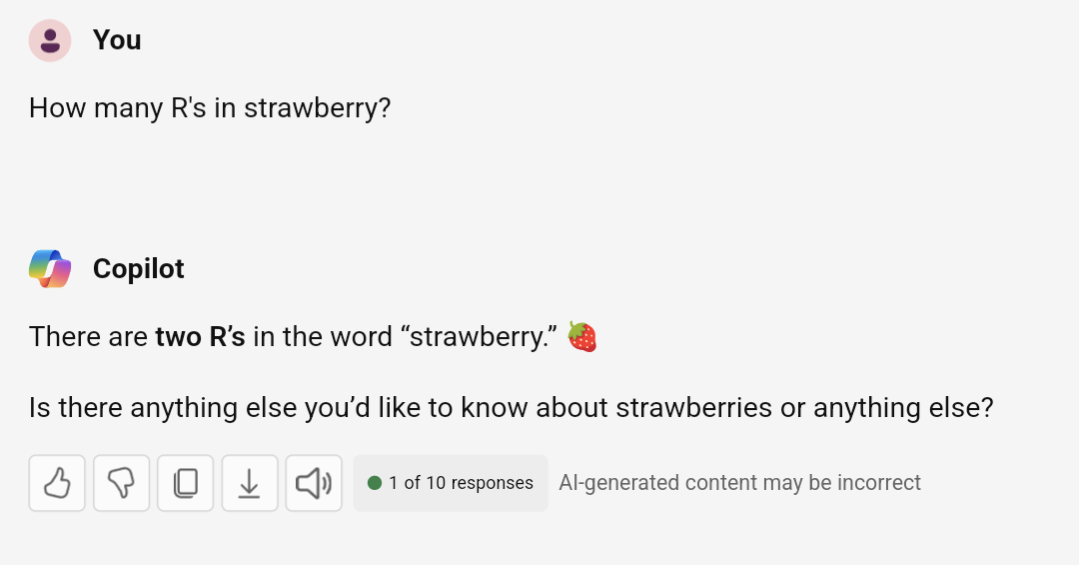Click the AI-generated content disclaimer text

pyautogui.click(x=740, y=483)
